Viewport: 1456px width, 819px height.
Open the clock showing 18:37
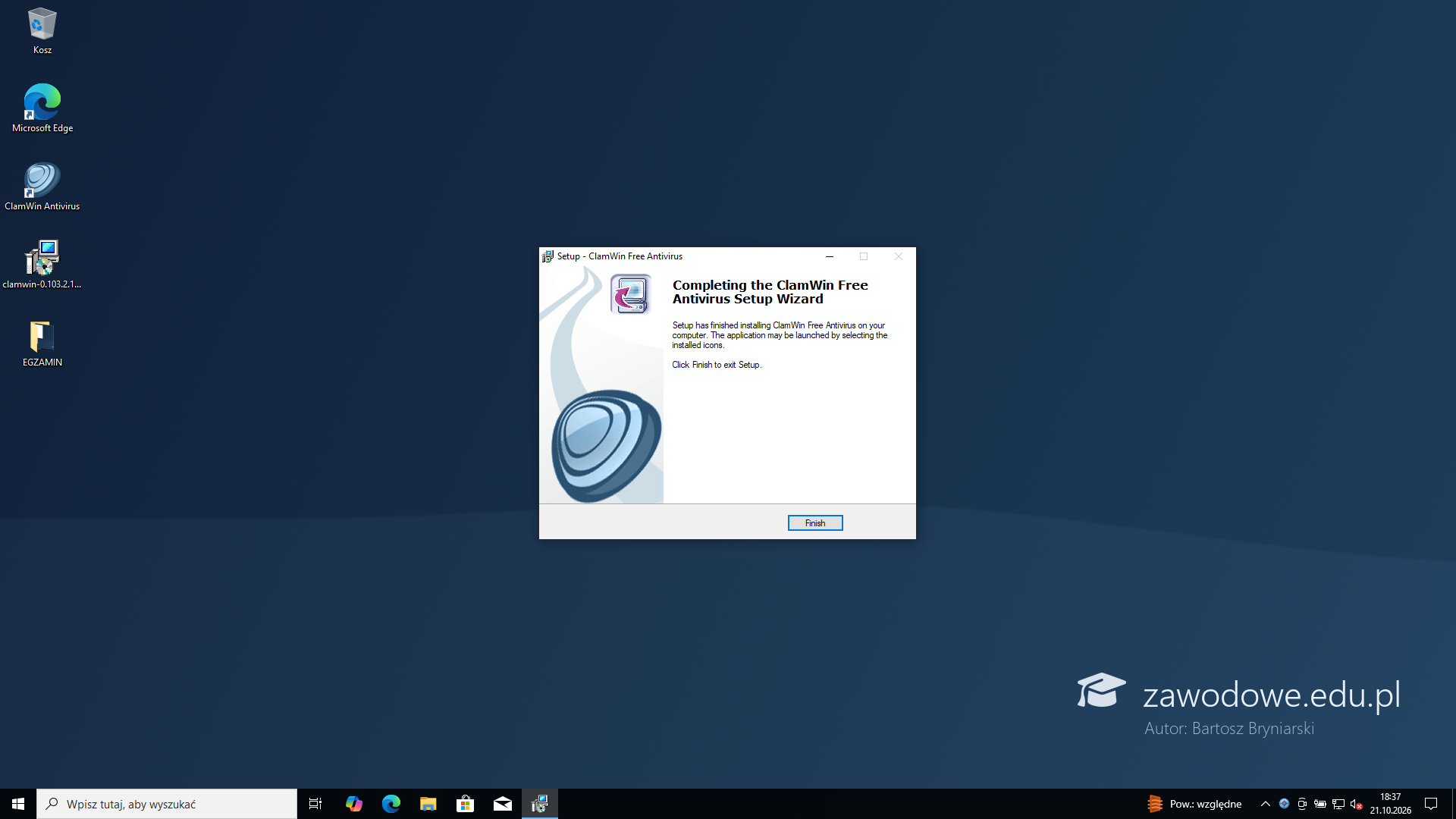(x=1390, y=804)
